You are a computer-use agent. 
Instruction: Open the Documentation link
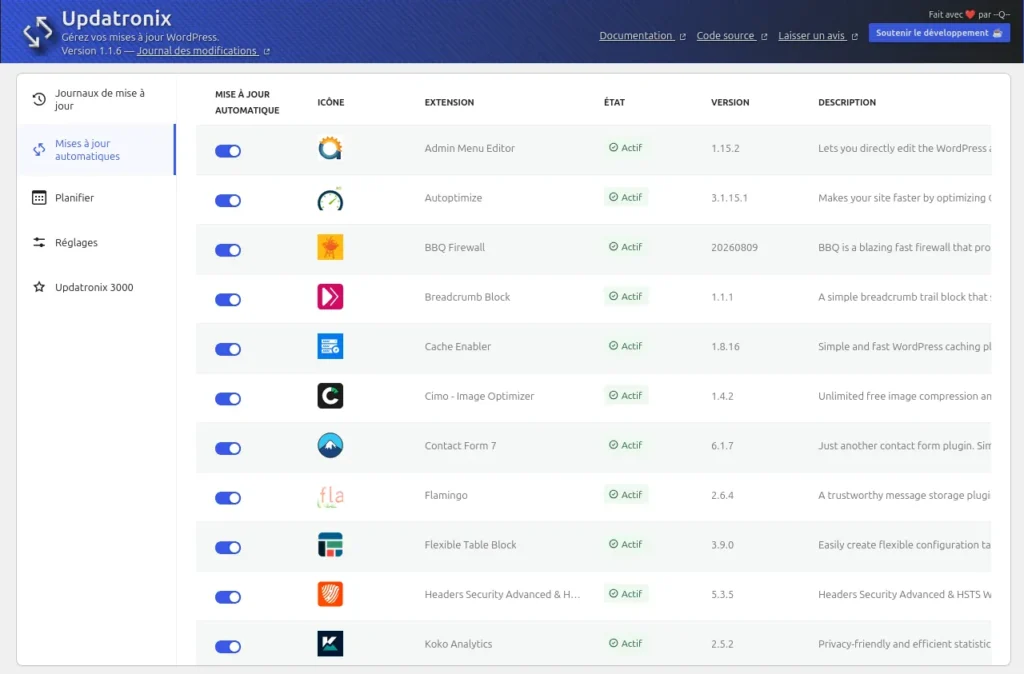[636, 36]
